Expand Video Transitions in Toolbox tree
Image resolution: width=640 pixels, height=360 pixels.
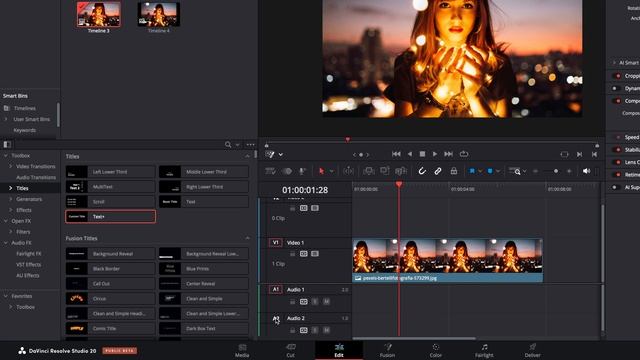pyautogui.click(x=11, y=167)
